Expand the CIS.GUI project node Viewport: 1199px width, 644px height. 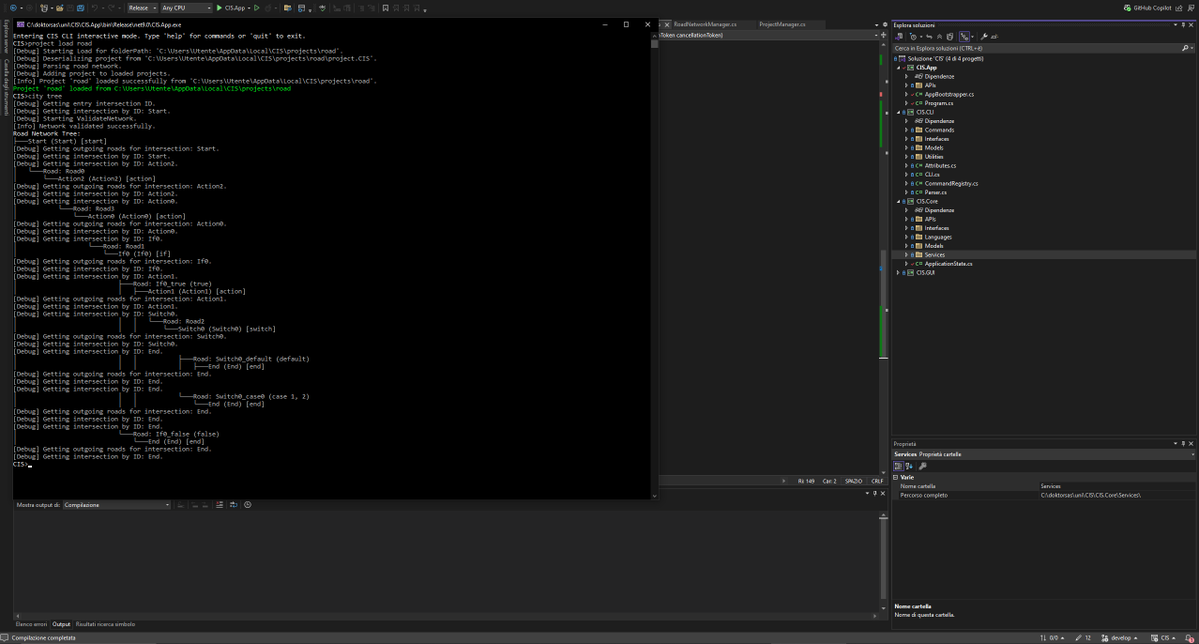coord(898,272)
